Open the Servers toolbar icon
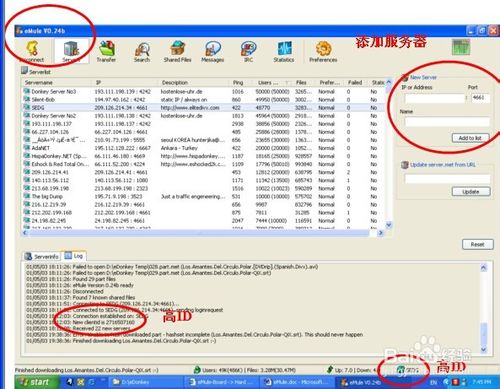The height and width of the screenshot is (389, 500). 71,51
